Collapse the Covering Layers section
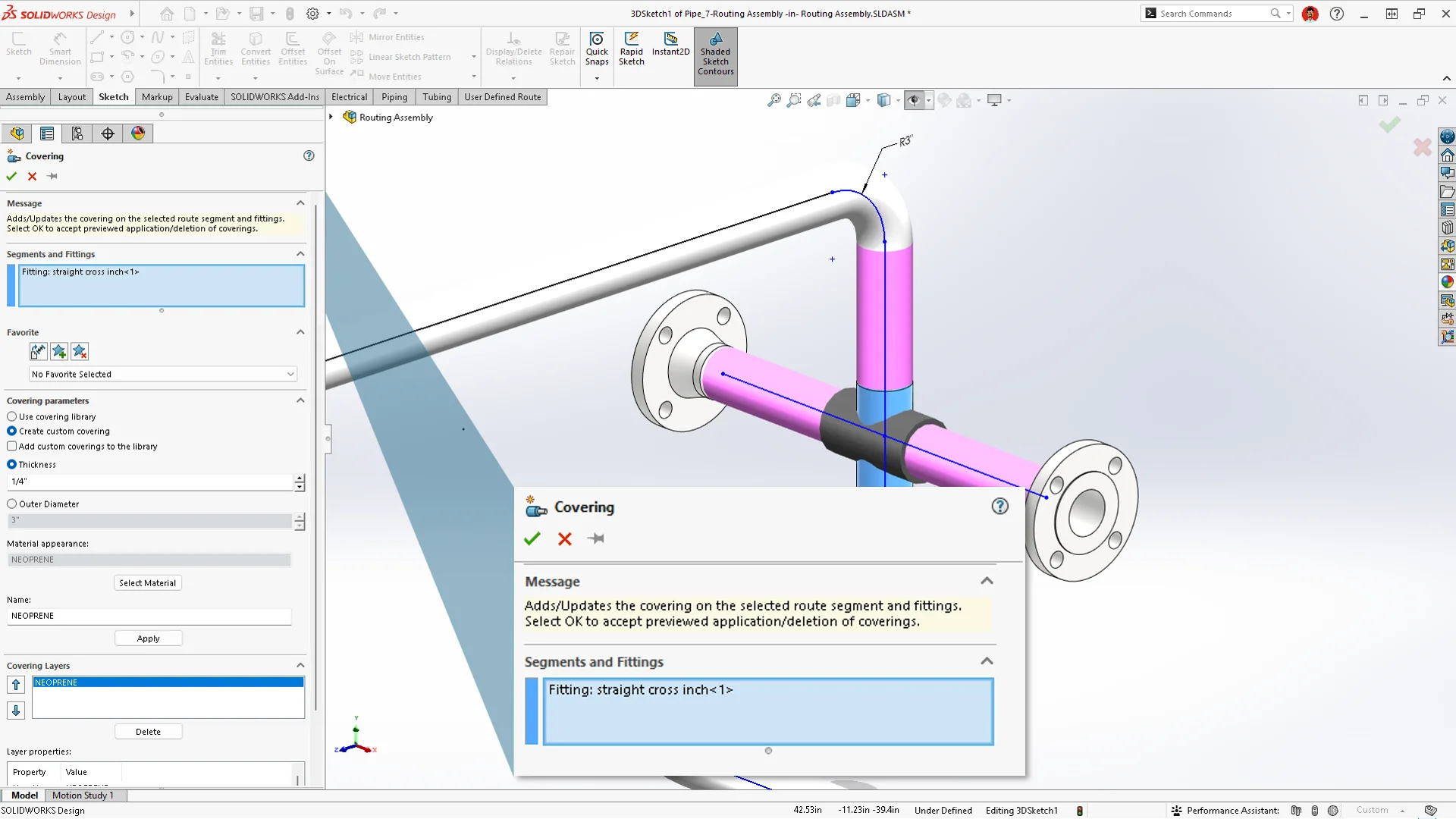 (x=300, y=665)
